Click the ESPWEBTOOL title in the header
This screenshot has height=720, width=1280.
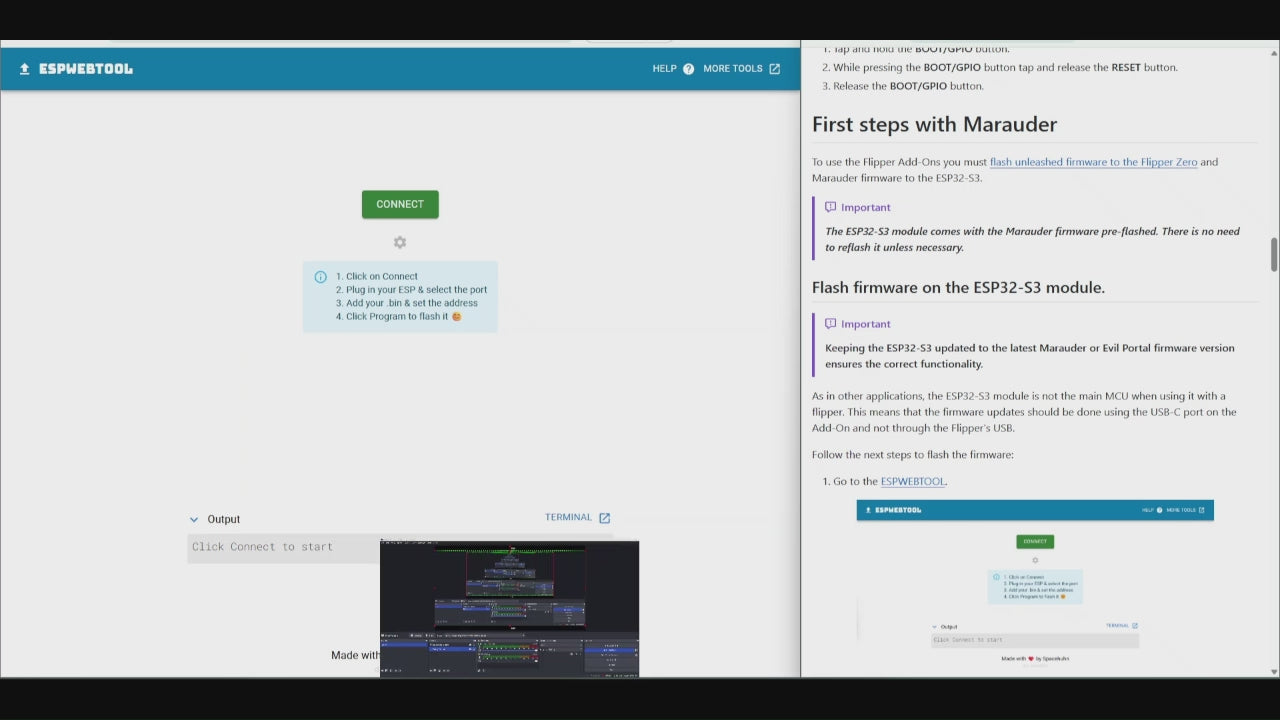coord(86,69)
